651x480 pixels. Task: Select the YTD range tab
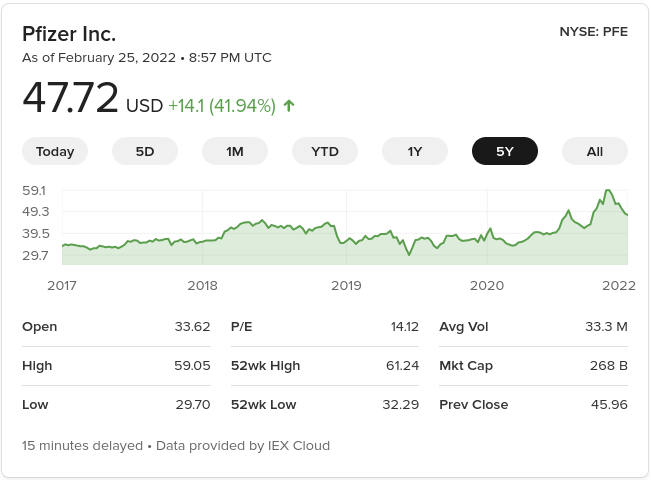click(x=325, y=151)
